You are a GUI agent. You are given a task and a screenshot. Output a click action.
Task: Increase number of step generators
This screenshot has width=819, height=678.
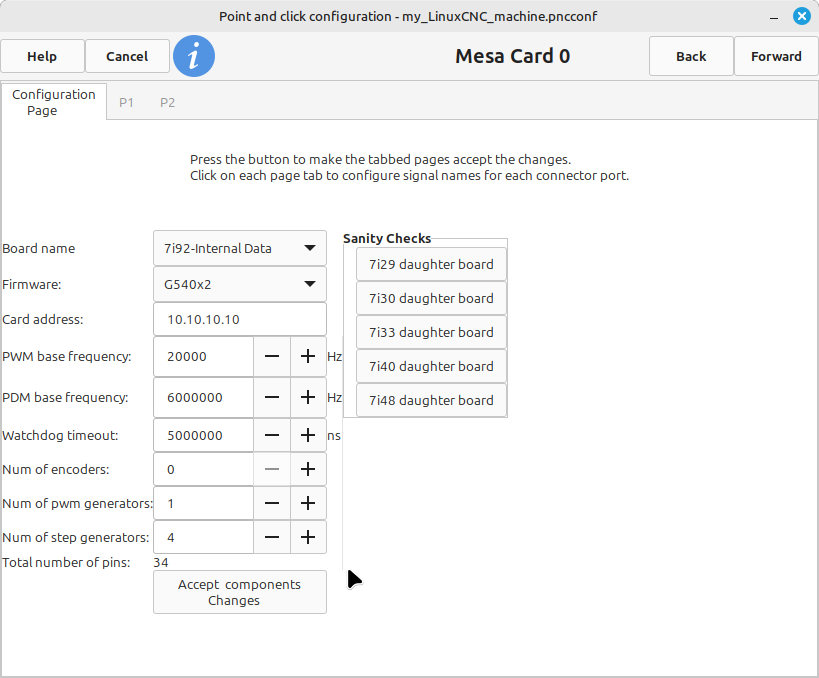tap(308, 537)
